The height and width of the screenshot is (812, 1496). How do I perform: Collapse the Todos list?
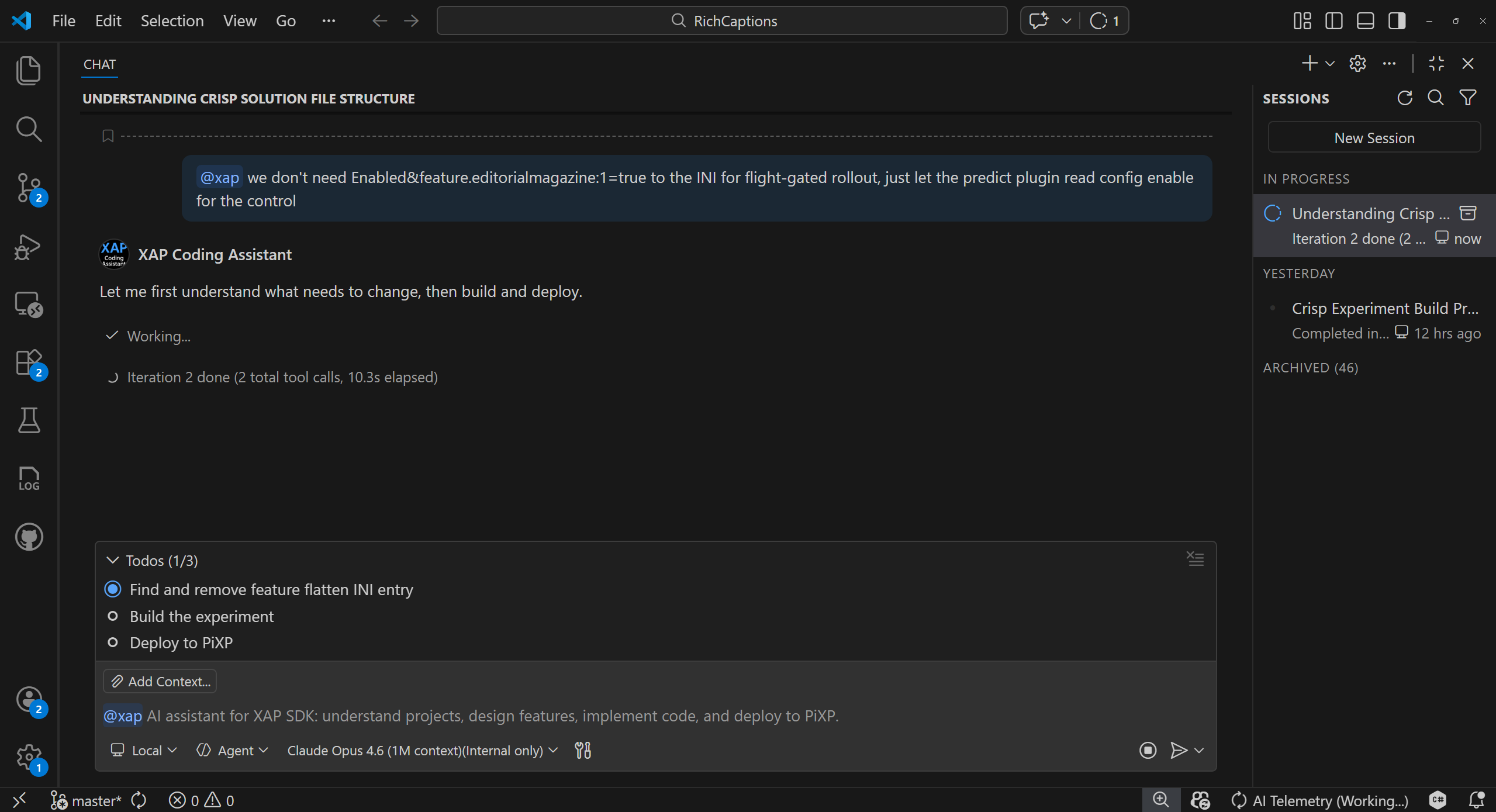click(113, 561)
